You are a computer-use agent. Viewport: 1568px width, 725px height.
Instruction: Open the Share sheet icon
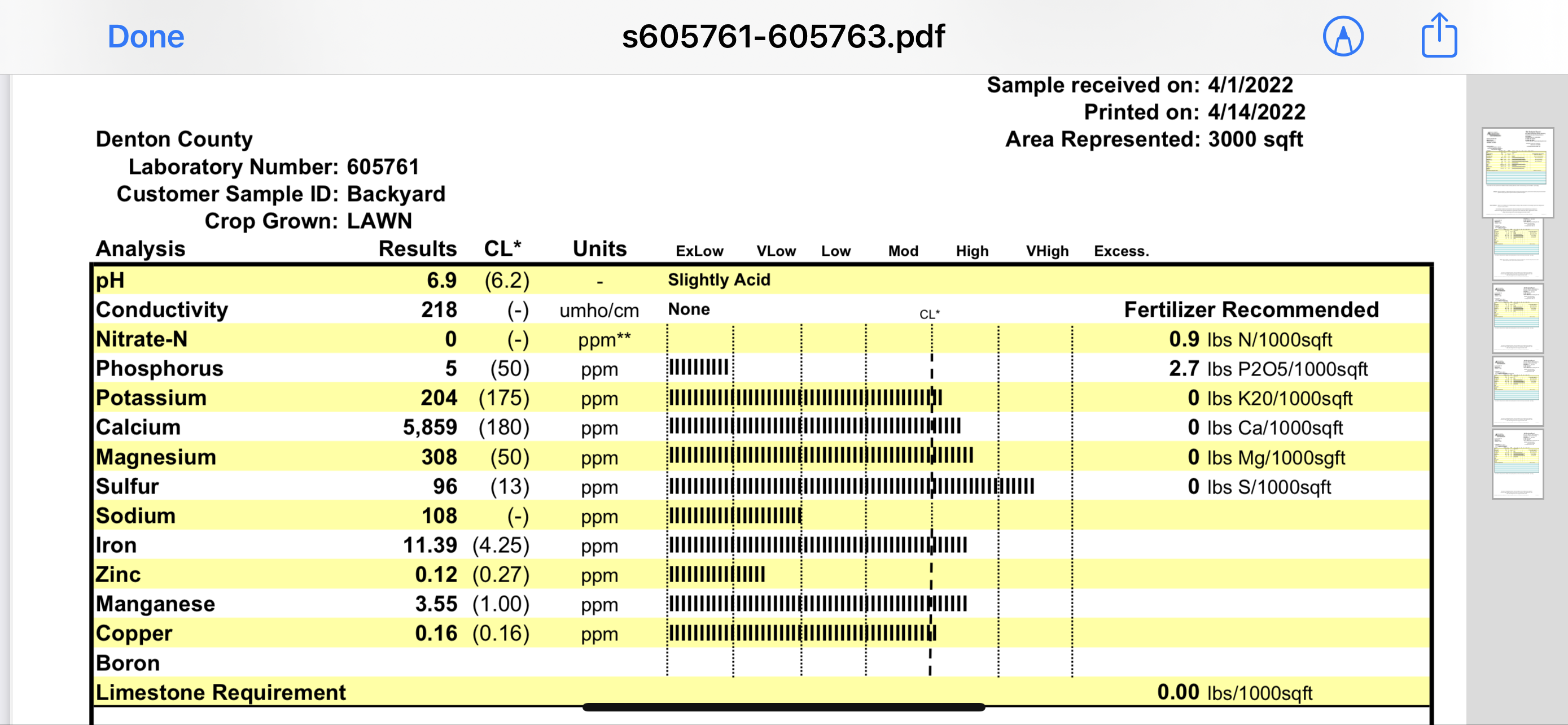coord(1439,36)
